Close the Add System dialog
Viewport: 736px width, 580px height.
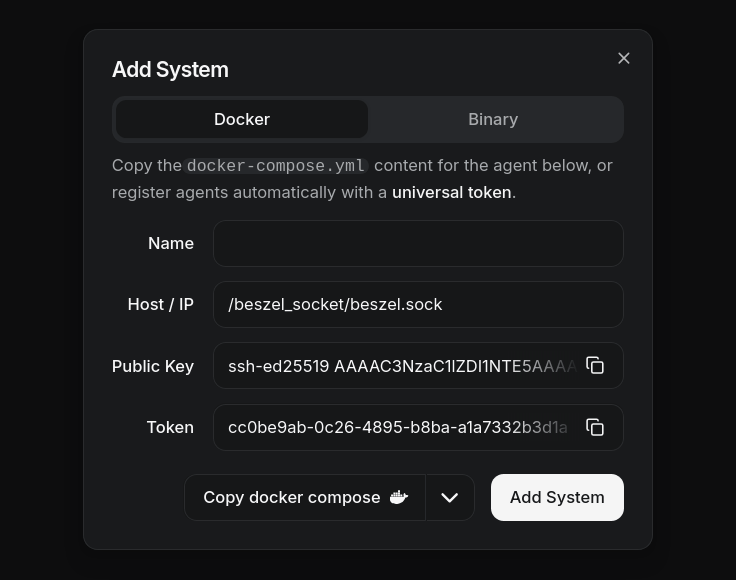click(624, 58)
